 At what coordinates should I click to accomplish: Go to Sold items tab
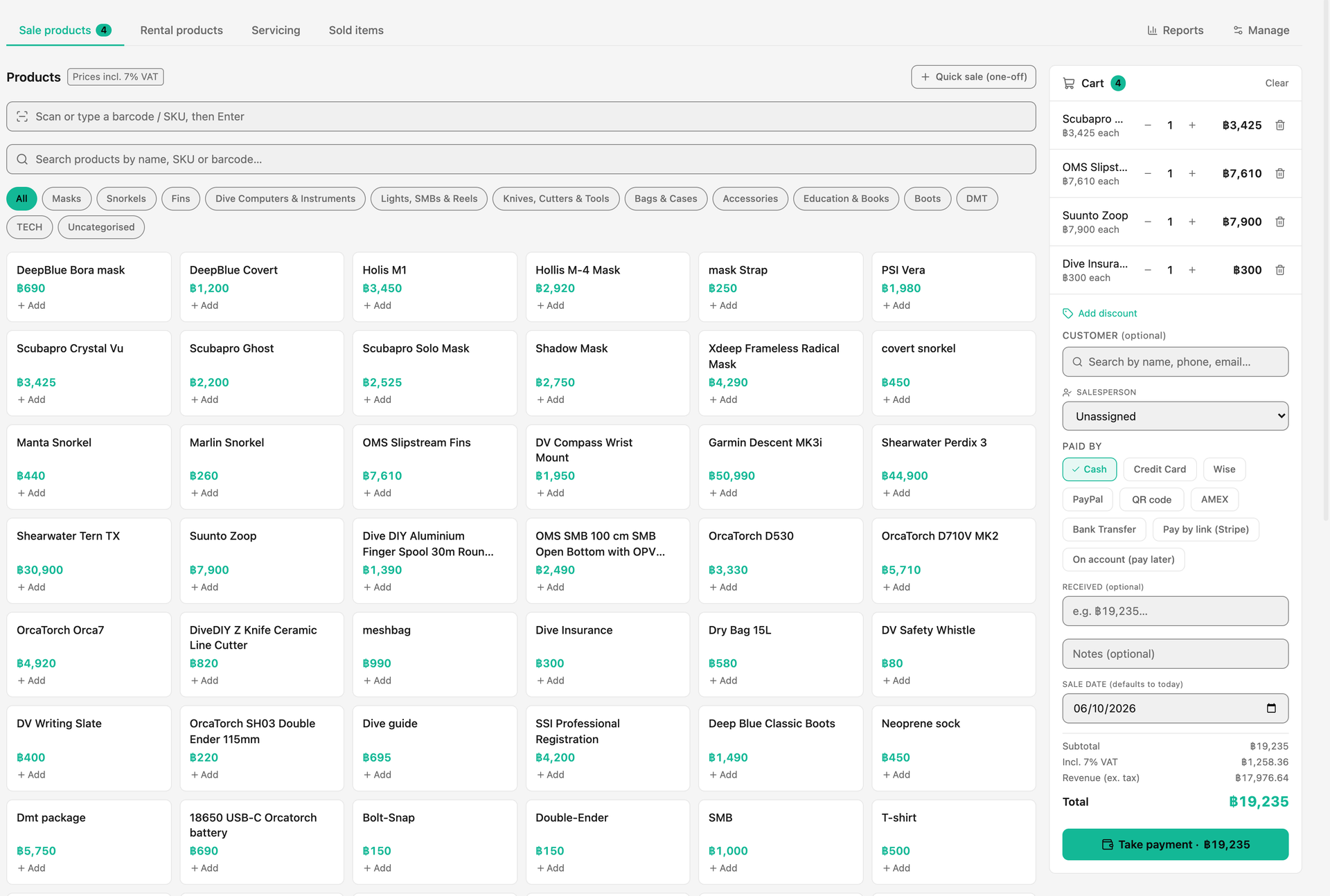coord(356,30)
